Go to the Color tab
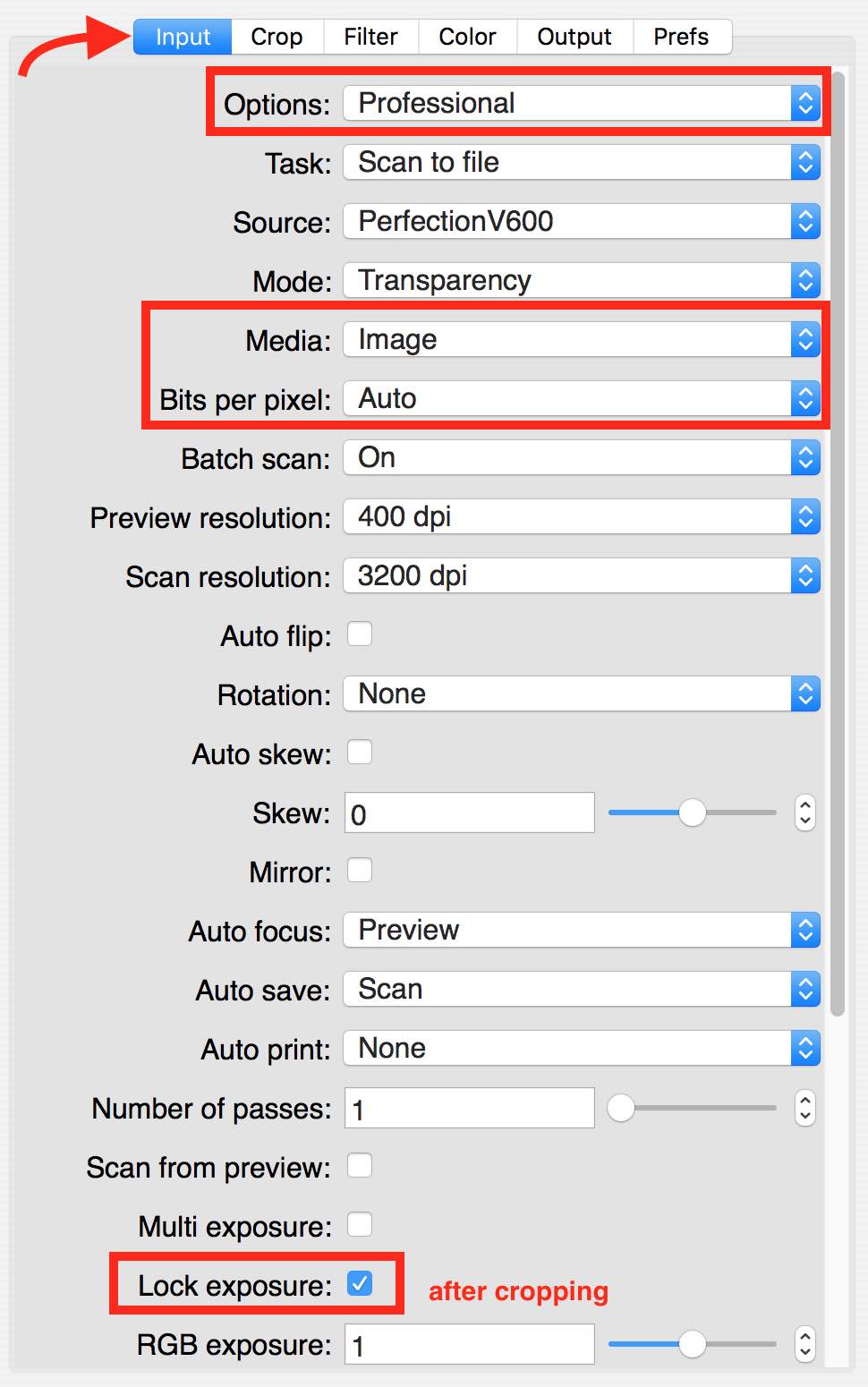The width and height of the screenshot is (868, 1387). [467, 37]
